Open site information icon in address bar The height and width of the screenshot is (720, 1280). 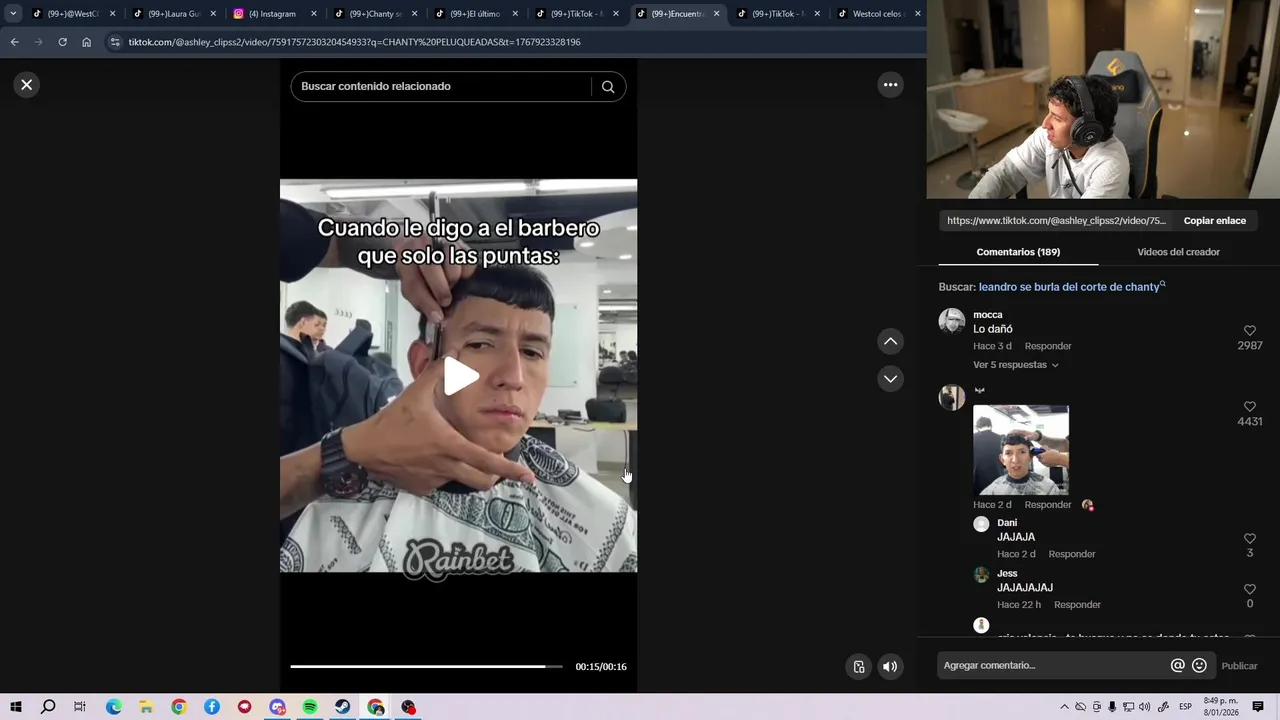pos(115,42)
